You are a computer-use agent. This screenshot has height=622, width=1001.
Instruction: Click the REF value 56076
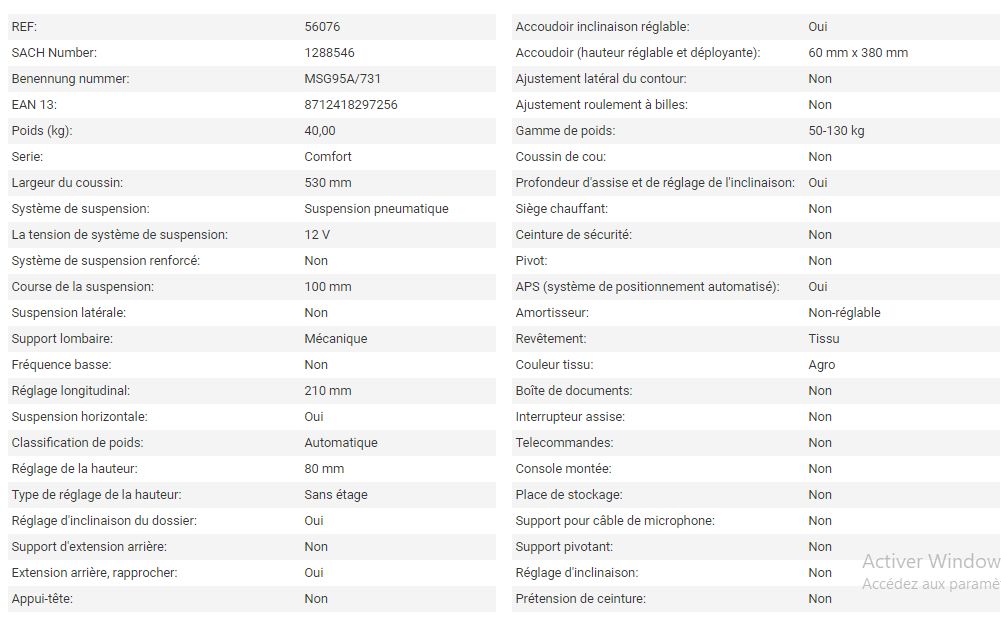322,27
